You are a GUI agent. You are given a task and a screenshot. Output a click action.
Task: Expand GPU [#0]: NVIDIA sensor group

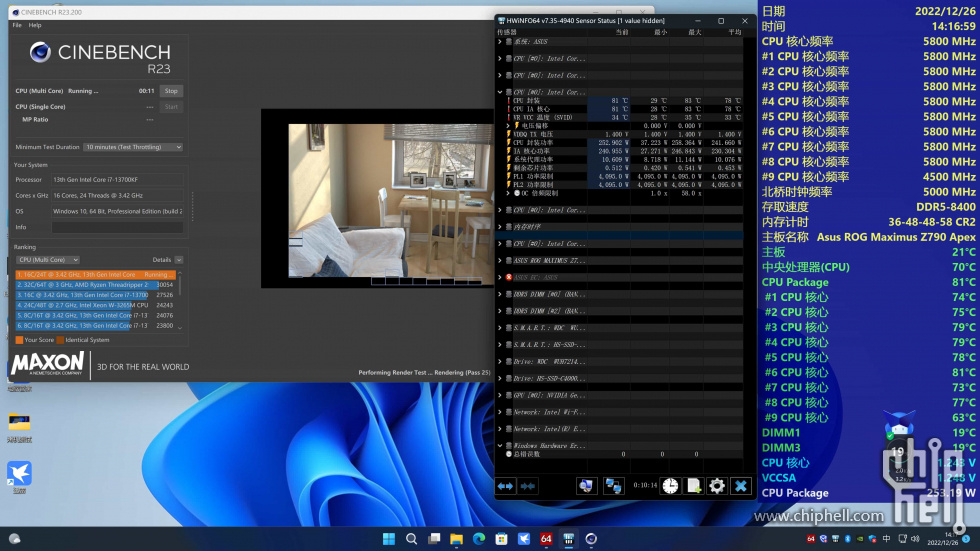500,395
